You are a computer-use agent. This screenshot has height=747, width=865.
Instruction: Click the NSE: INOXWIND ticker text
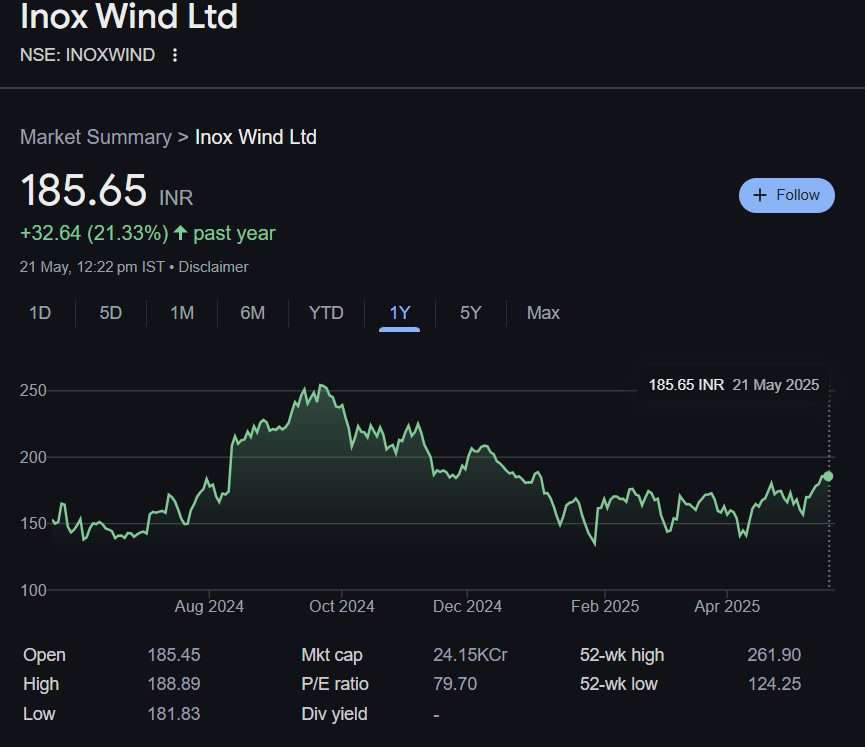click(x=87, y=55)
